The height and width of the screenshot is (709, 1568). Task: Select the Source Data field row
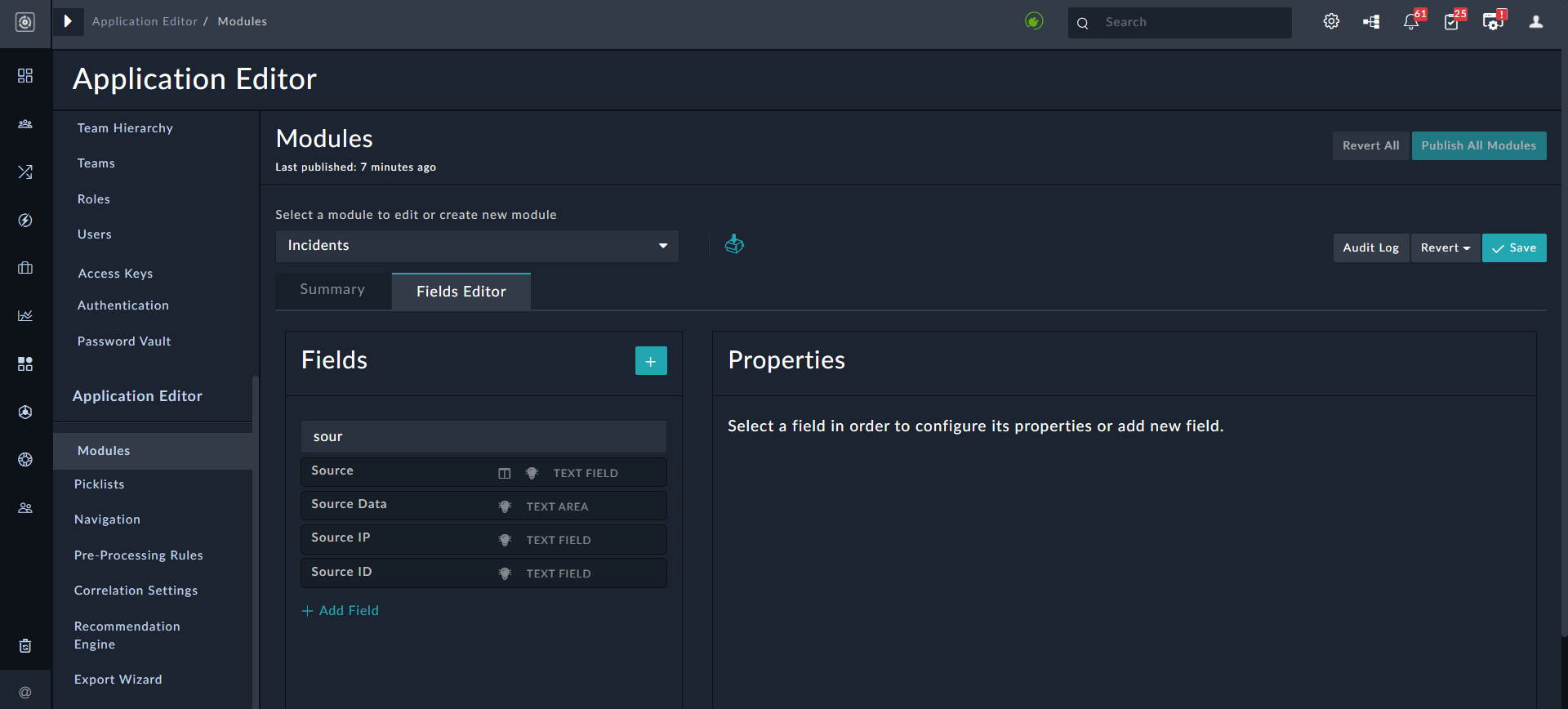point(483,506)
